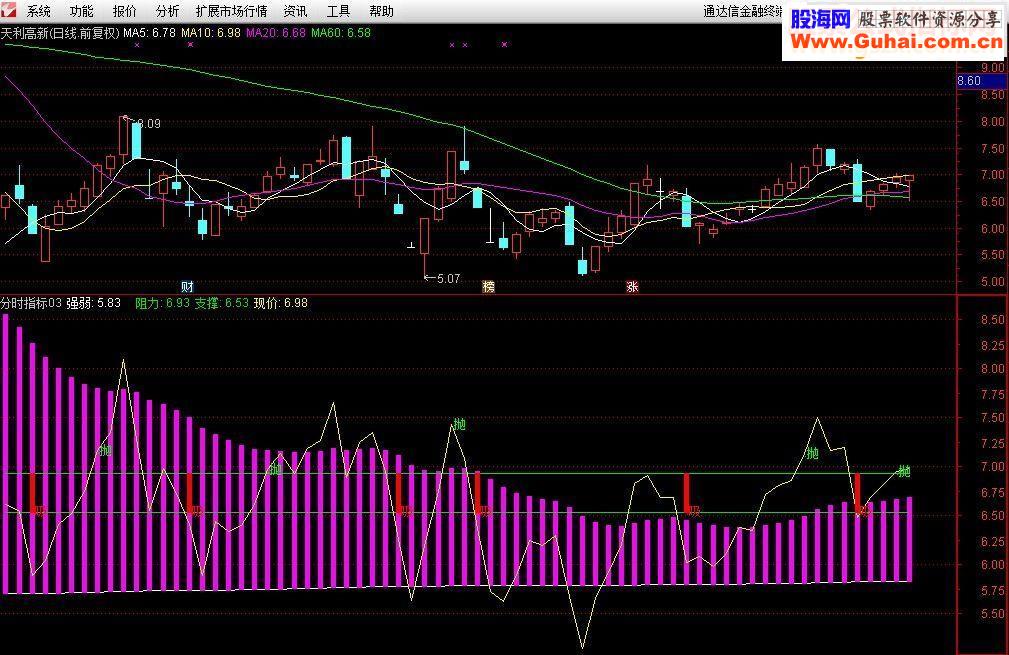Open the Www.Guhai.com.cn link

pos(896,42)
